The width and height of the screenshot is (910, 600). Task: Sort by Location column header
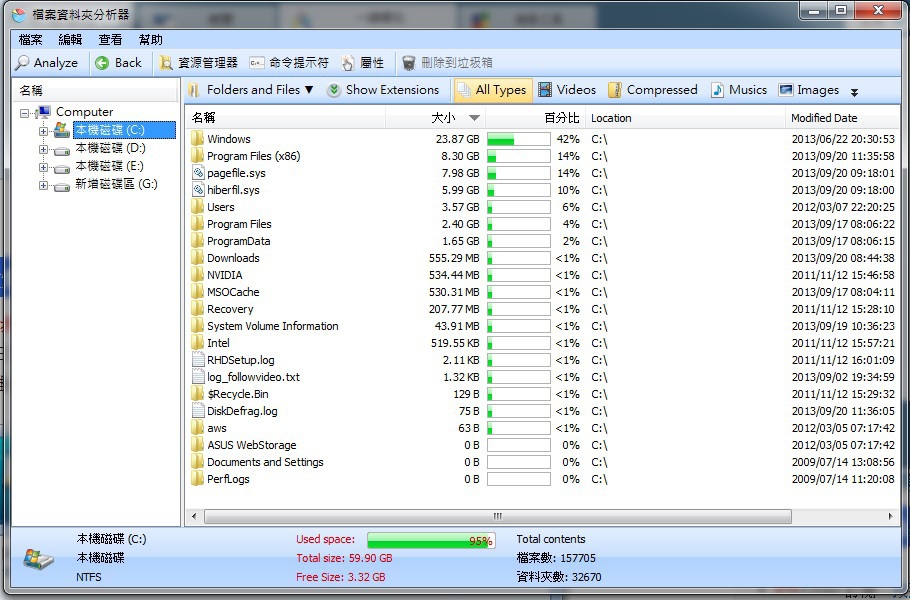point(685,118)
